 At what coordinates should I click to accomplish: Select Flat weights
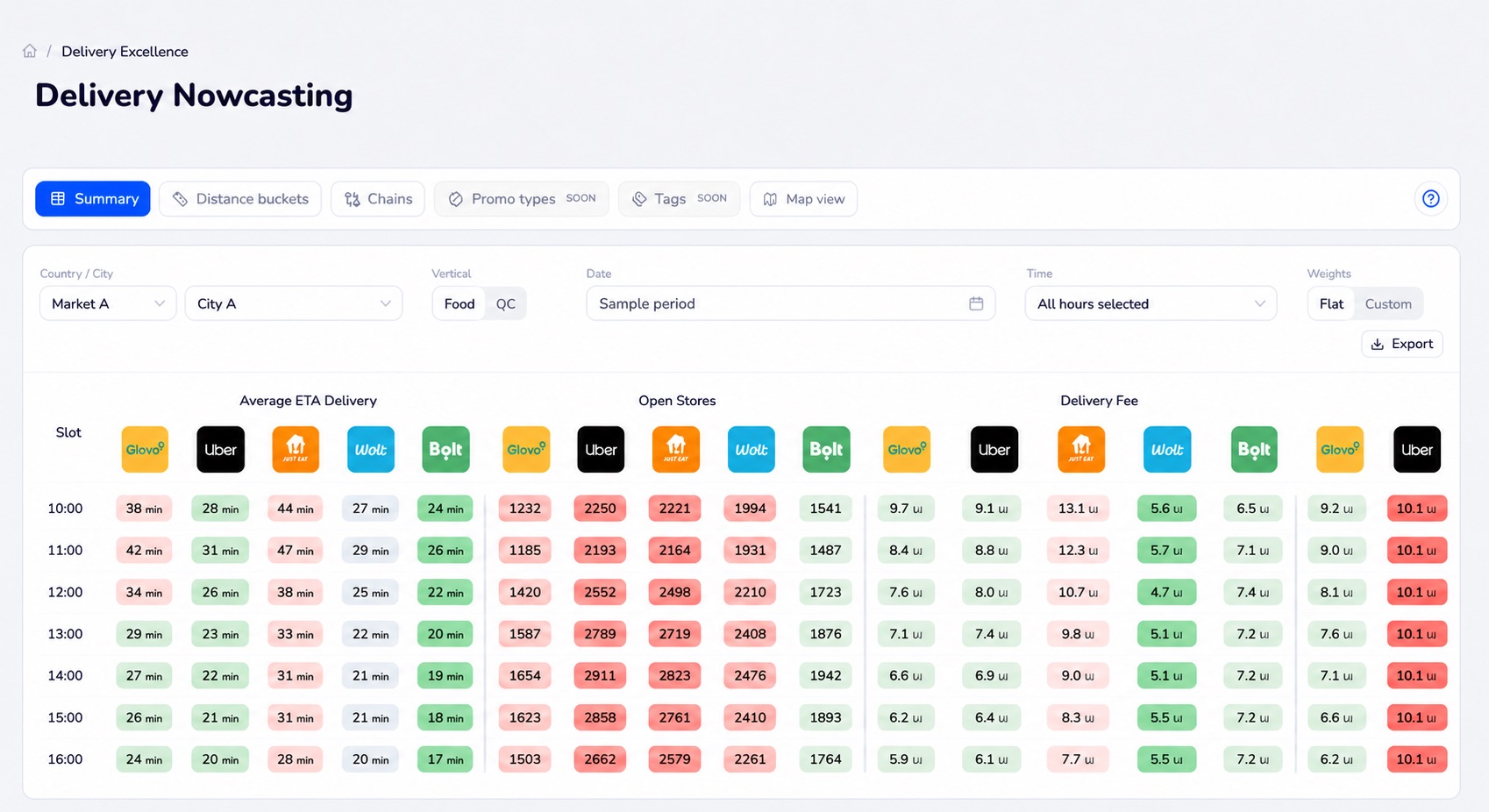[x=1331, y=303]
